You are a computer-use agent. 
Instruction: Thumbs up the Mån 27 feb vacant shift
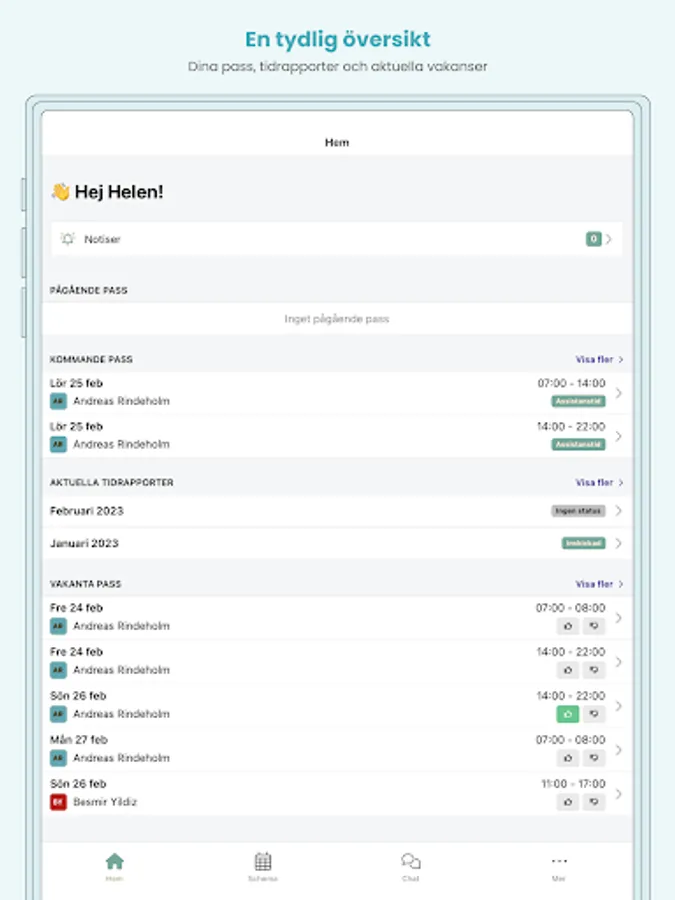(568, 758)
